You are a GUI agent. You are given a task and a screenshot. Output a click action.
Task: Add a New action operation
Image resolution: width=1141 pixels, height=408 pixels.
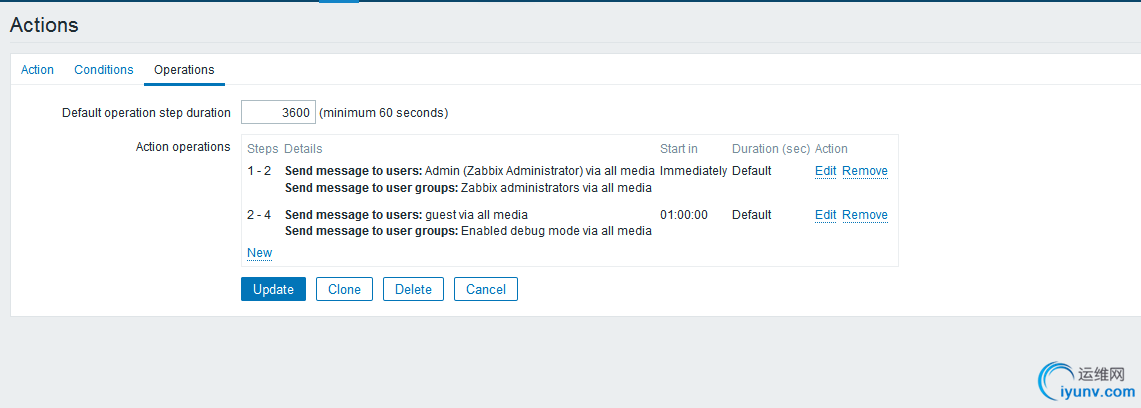(x=259, y=253)
